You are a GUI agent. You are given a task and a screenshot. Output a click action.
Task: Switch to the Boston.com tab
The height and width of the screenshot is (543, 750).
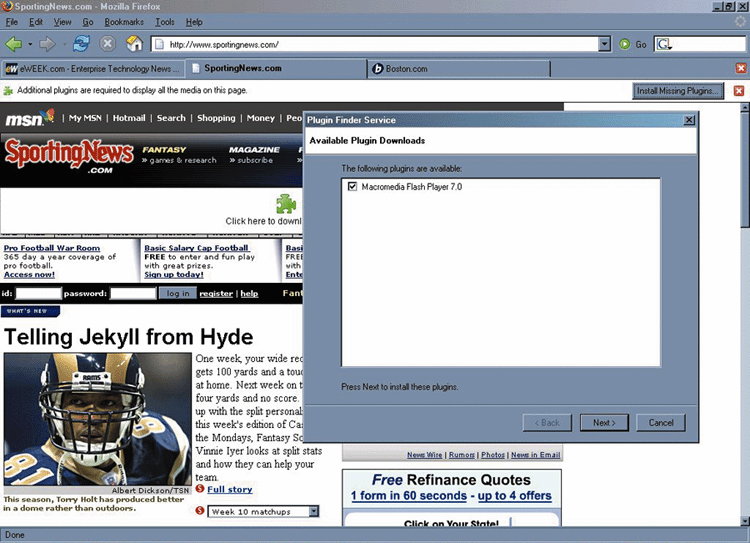pyautogui.click(x=459, y=69)
